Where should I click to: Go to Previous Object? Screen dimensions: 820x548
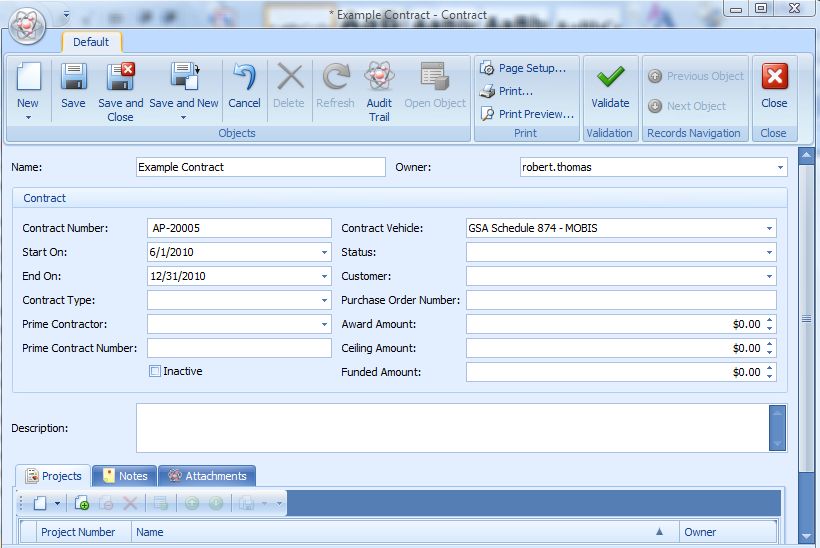coord(696,76)
